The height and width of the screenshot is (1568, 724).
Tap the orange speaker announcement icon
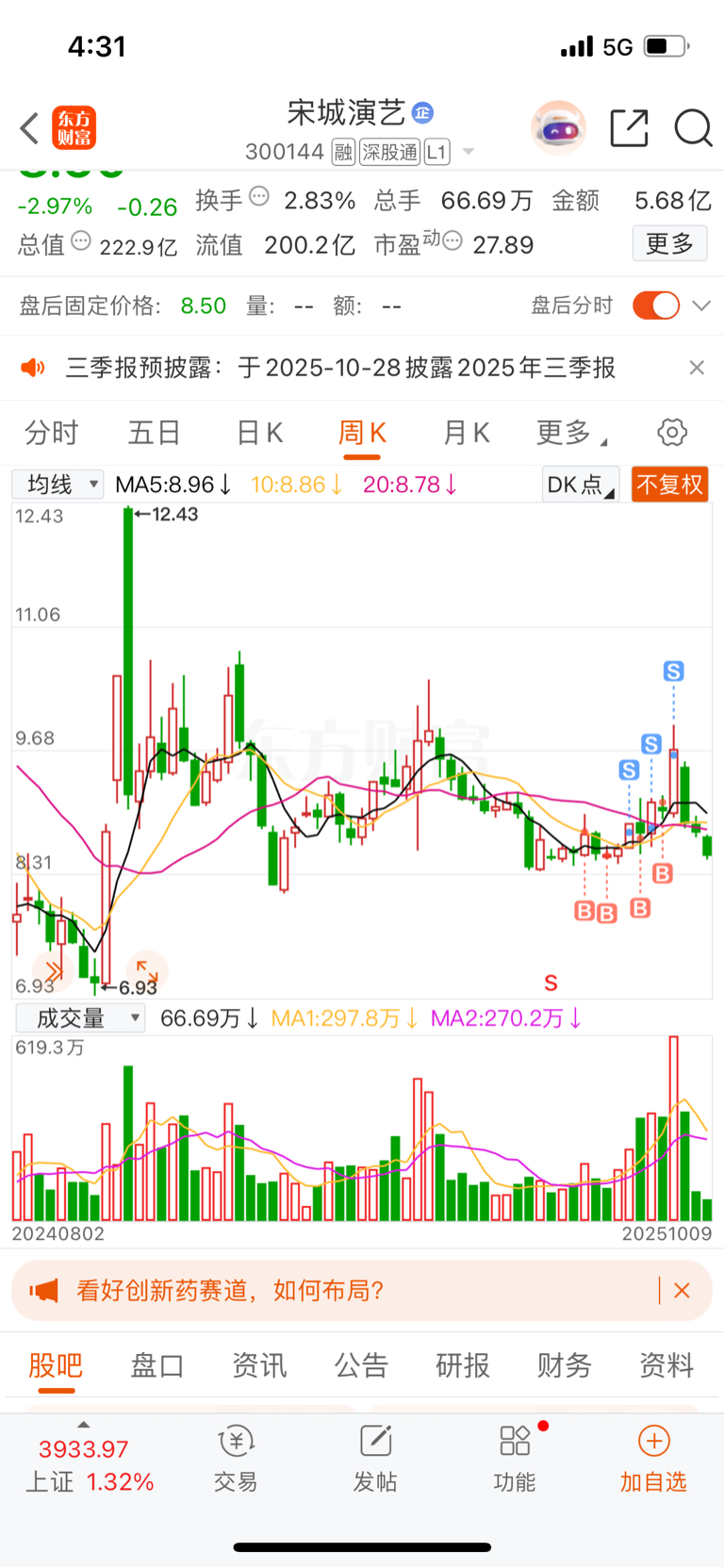point(33,368)
